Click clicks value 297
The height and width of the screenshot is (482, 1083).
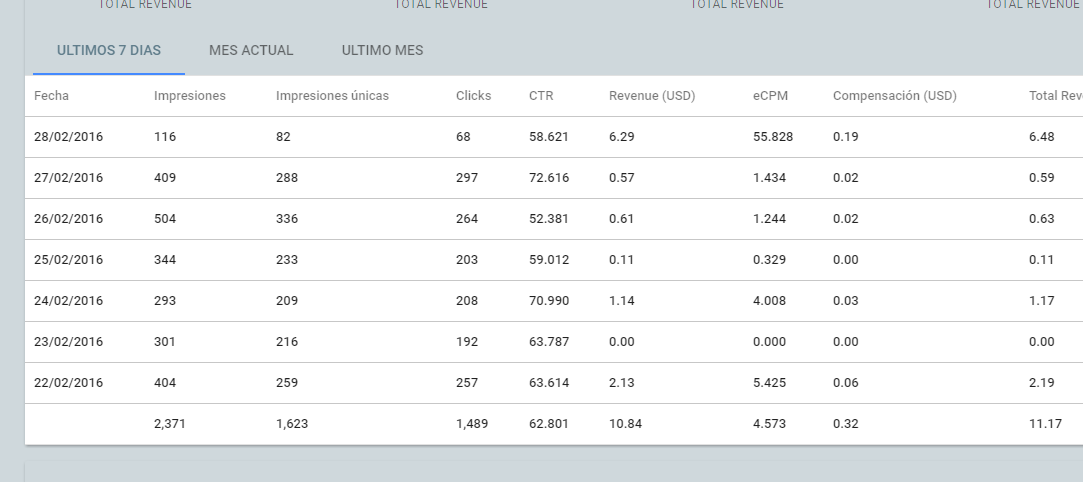467,177
